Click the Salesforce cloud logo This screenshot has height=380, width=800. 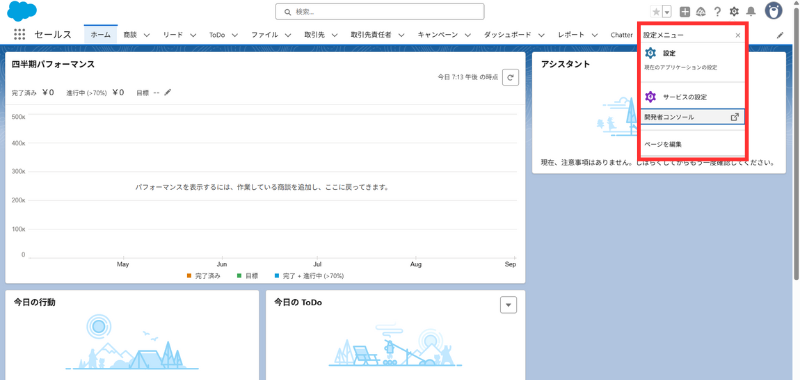click(22, 11)
